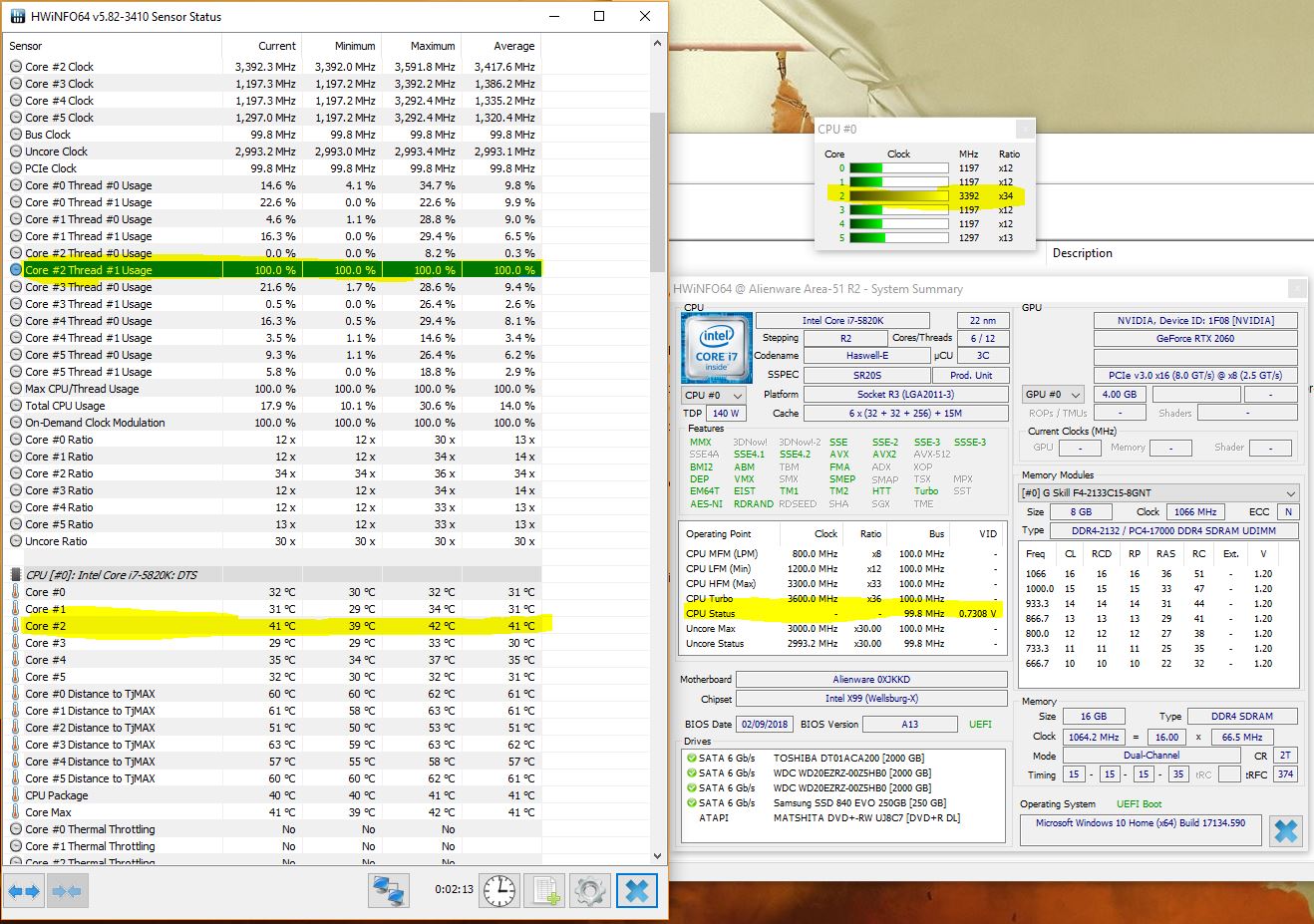Expand the G Skill memory module dropdown

pyautogui.click(x=1289, y=491)
